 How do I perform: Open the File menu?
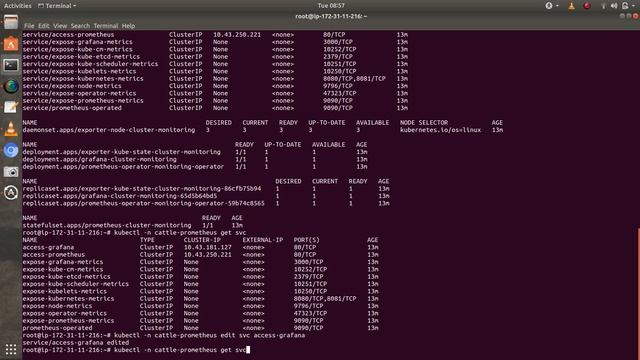click(x=29, y=26)
